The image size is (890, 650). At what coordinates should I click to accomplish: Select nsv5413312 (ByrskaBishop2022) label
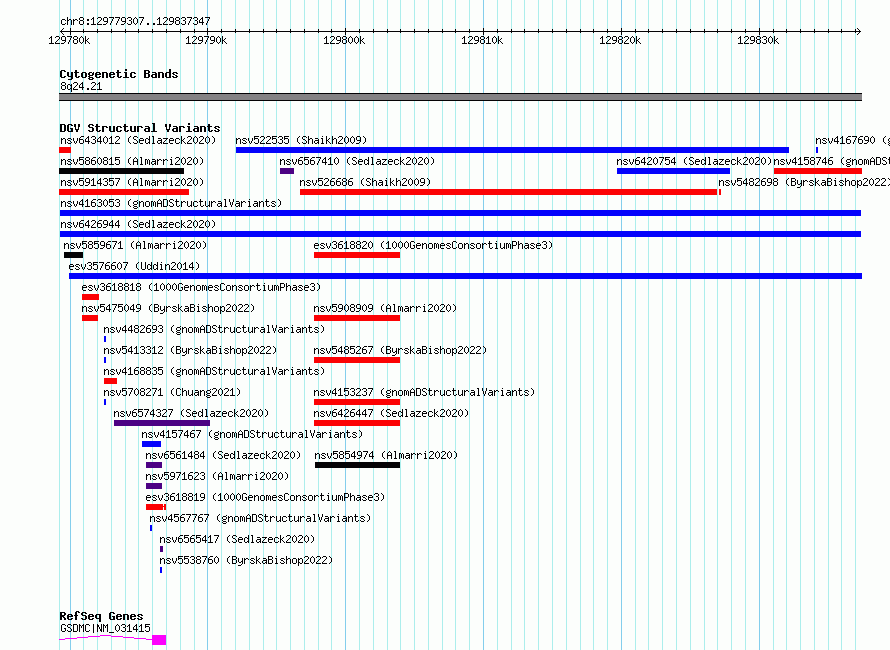pyautogui.click(x=190, y=350)
